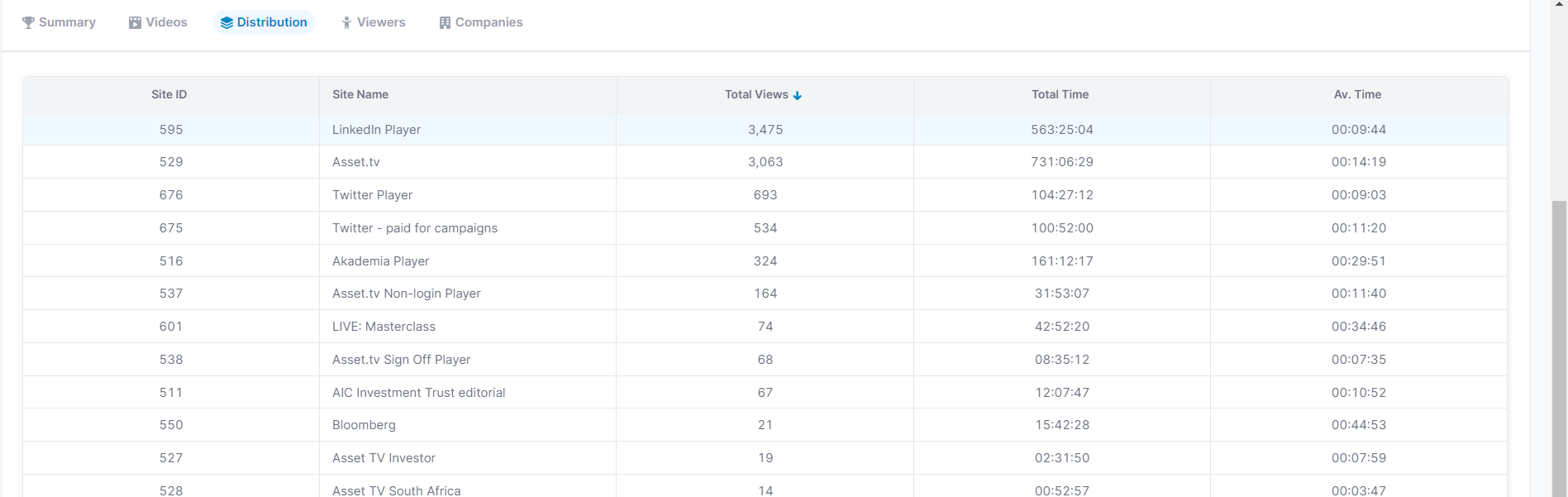Open the Companies tab
Viewport: 1568px width, 497px height.
click(481, 22)
